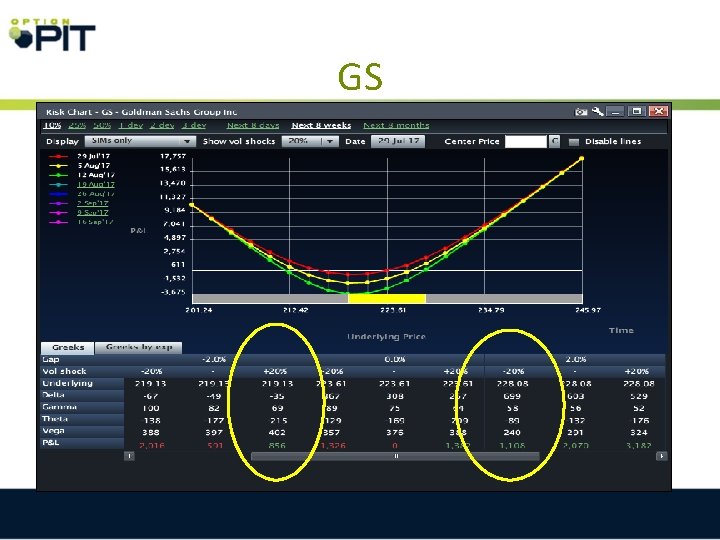Viewport: 720px width, 540px height.
Task: Click the Underlying row label
Action: [x=67, y=383]
